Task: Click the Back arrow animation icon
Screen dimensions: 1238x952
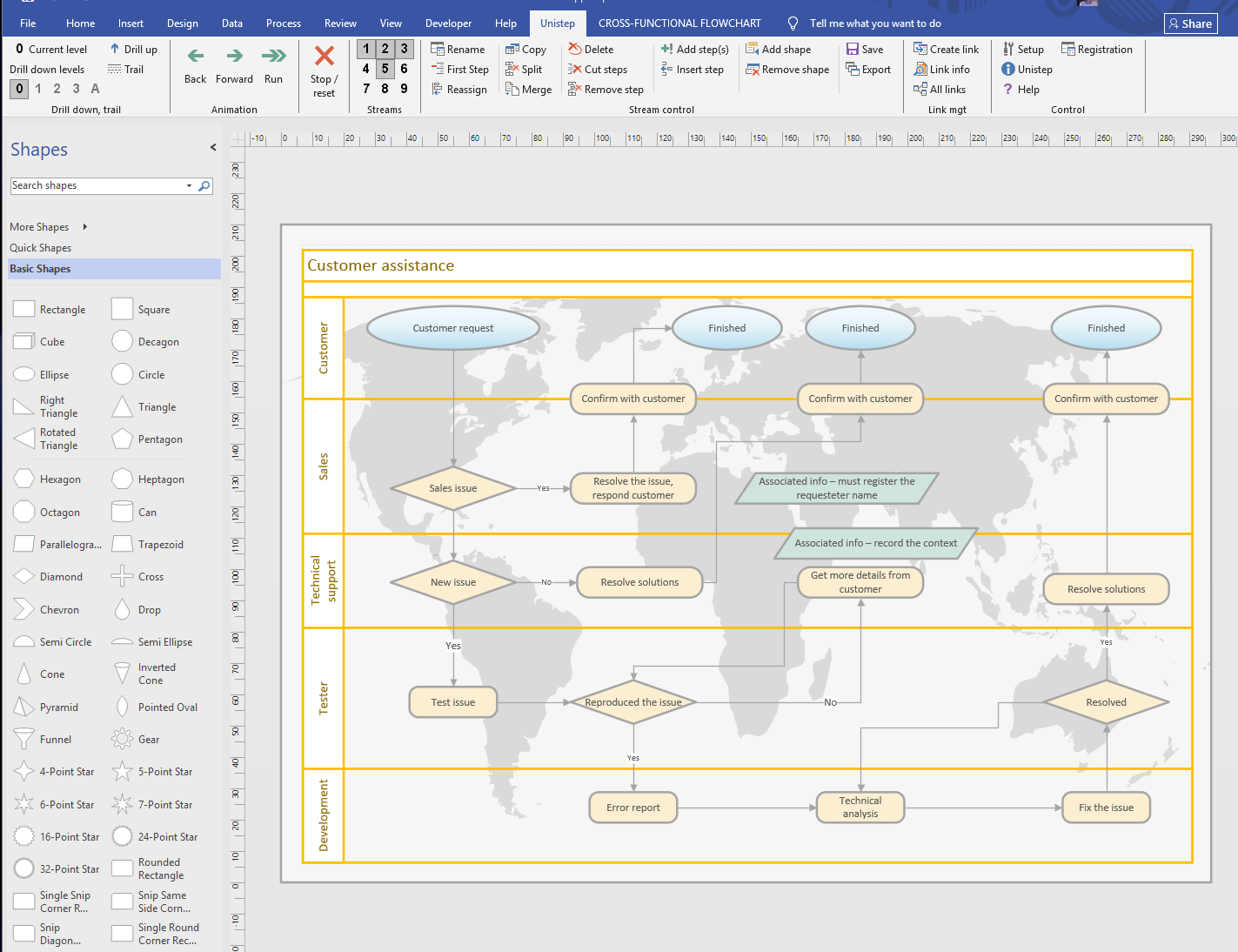Action: pos(196,57)
